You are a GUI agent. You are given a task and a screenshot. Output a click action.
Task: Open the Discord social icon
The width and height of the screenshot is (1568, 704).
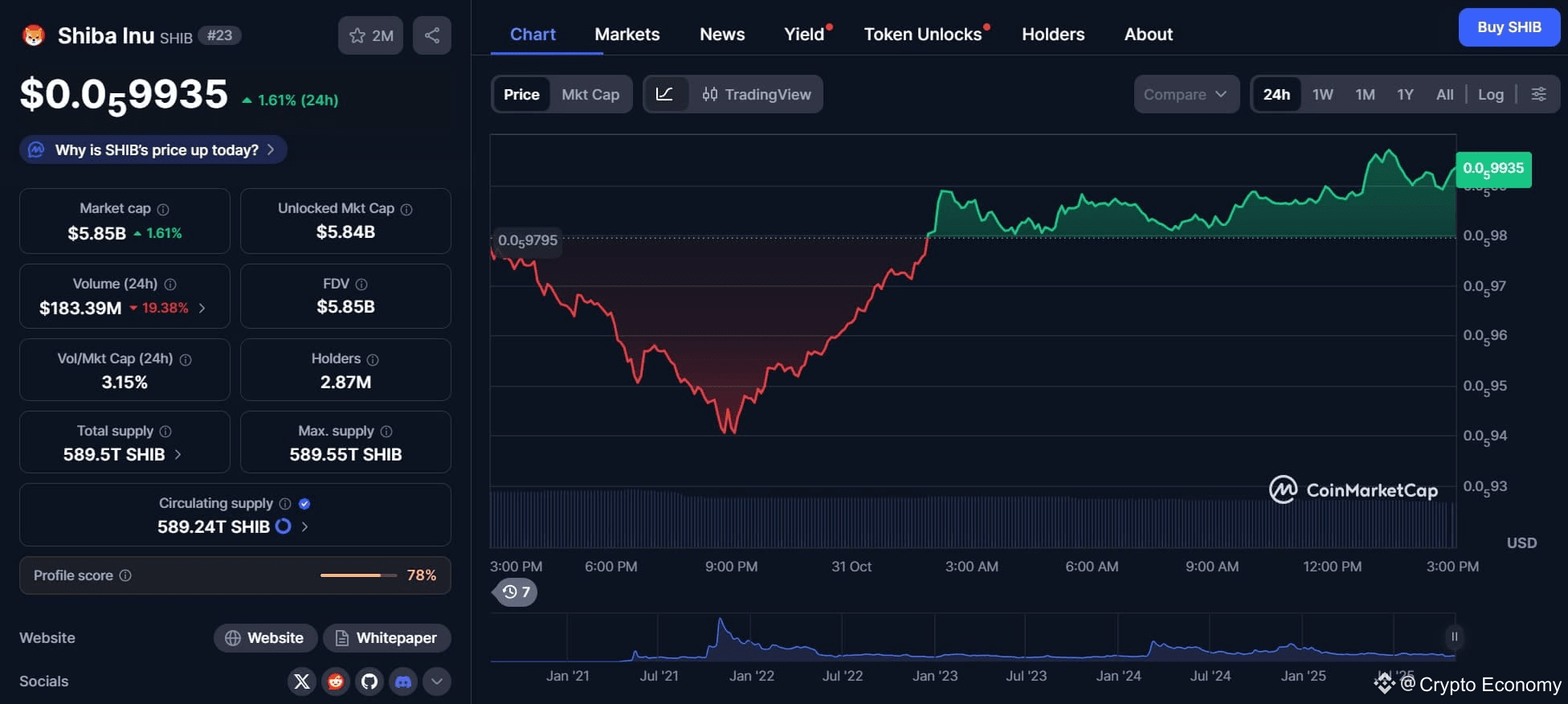[403, 681]
